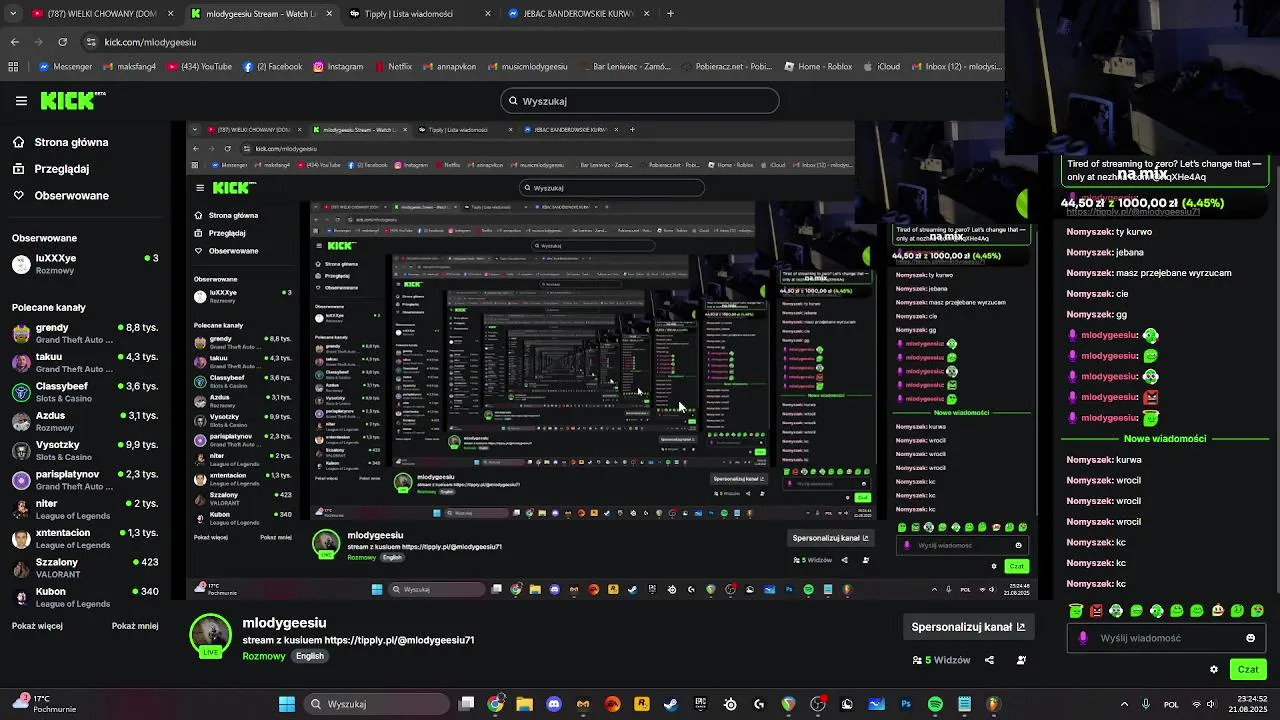
Task: Click the kick.com address bar
Action: click(x=540, y=42)
